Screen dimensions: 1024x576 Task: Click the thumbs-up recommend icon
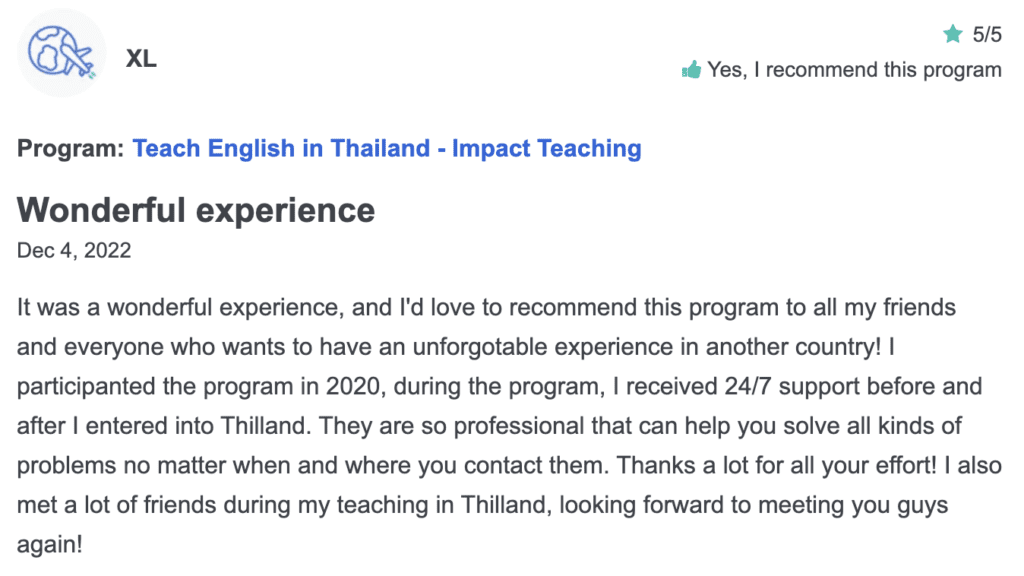(x=691, y=69)
